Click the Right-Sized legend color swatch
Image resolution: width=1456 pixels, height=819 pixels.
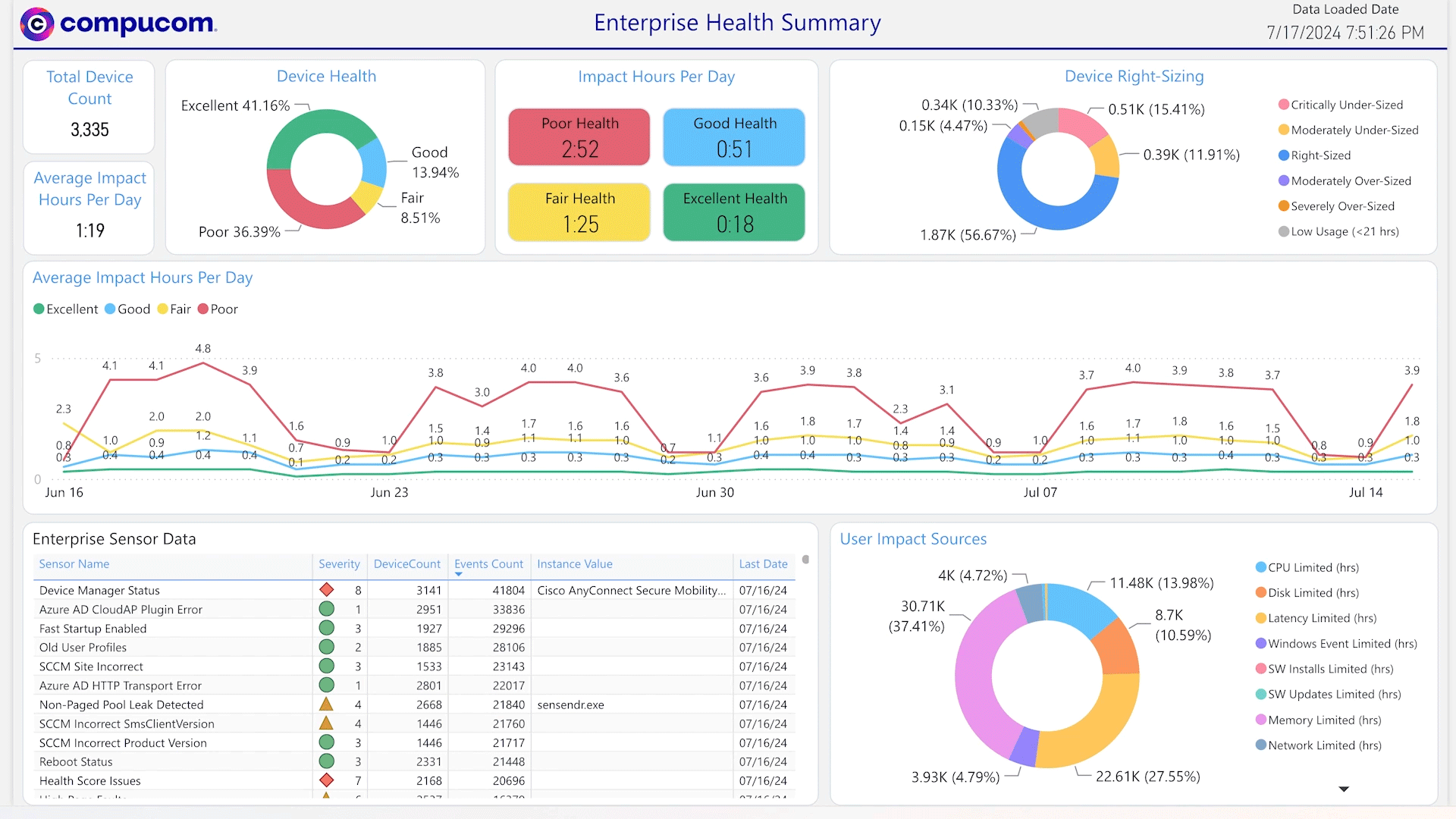[x=1284, y=155]
